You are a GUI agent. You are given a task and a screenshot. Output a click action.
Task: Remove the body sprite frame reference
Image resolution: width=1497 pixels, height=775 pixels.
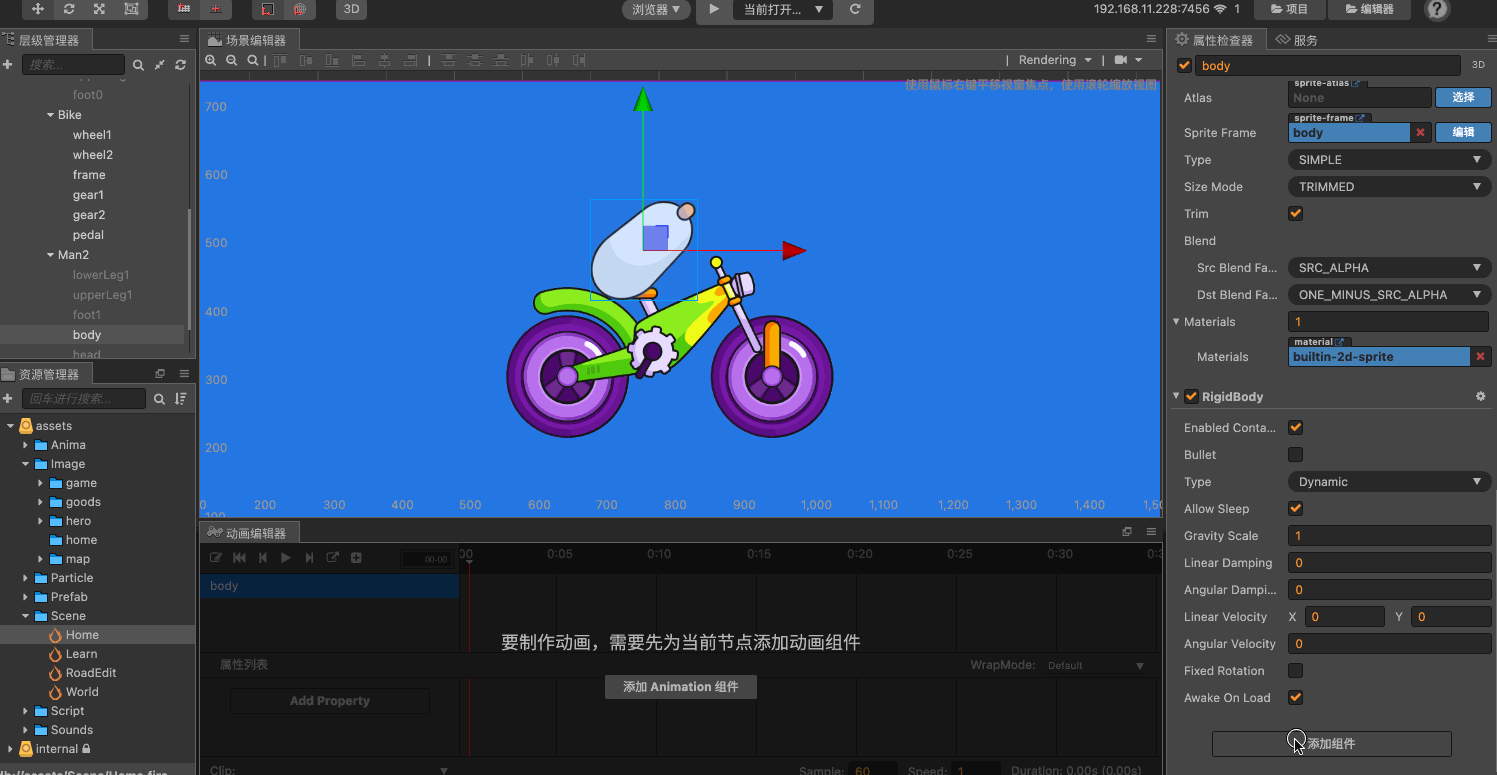click(1420, 133)
